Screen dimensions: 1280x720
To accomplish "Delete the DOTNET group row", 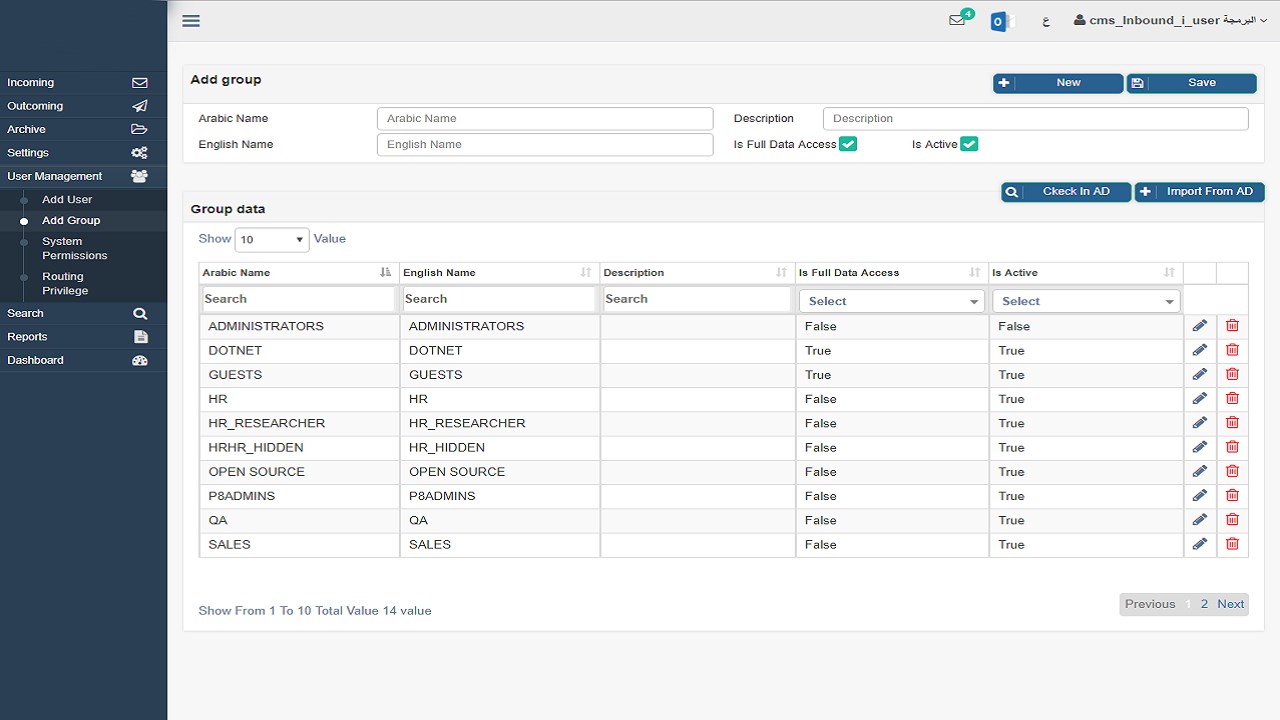I will pyautogui.click(x=1232, y=350).
